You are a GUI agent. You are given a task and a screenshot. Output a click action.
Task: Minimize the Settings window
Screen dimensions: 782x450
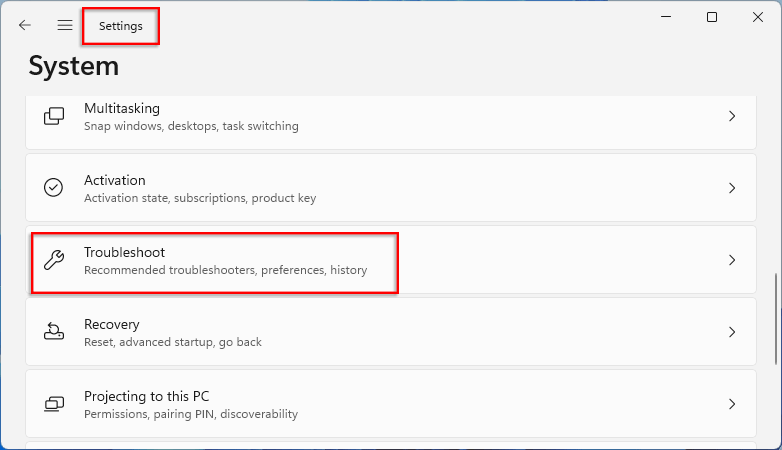[x=664, y=17]
